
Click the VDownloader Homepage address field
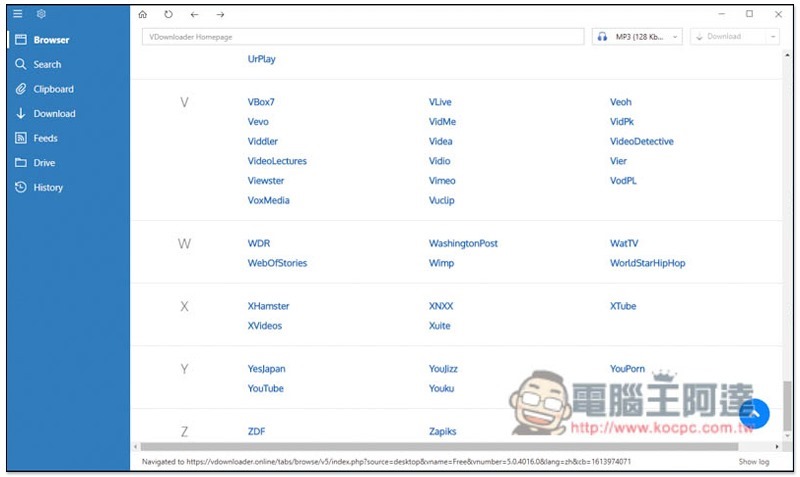click(363, 37)
